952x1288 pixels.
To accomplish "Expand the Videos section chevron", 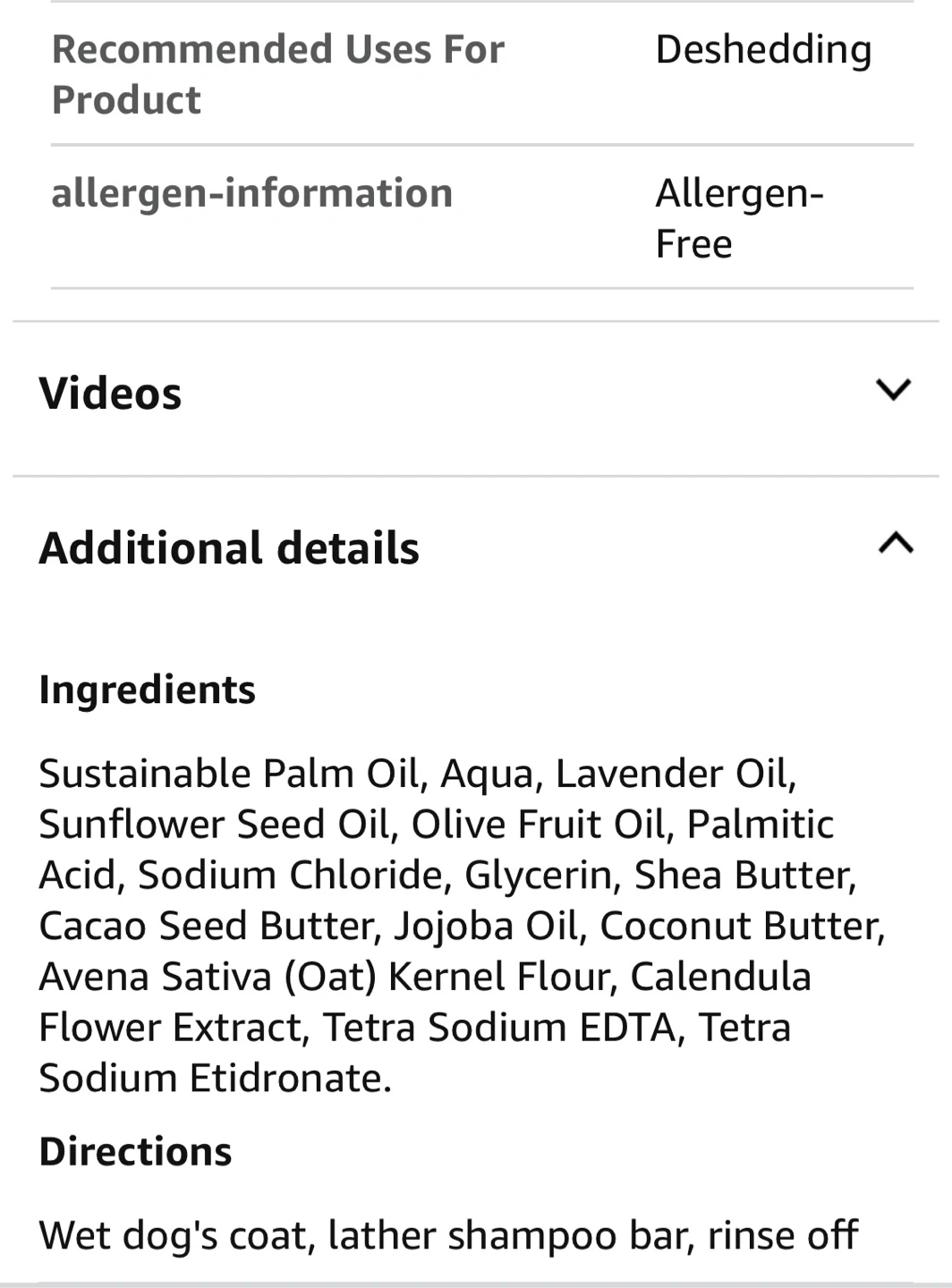I will click(x=893, y=390).
